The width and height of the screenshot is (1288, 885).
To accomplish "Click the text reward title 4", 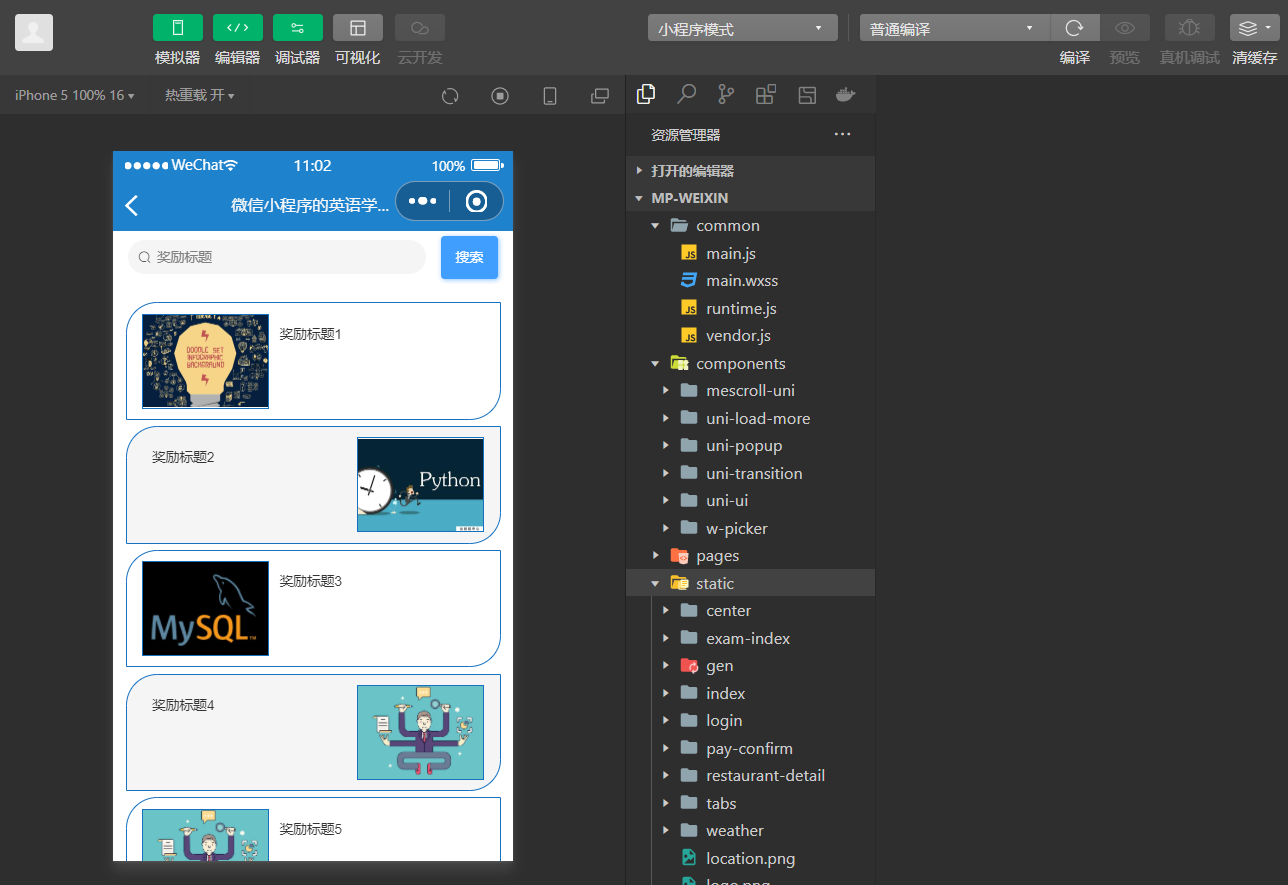I will (x=183, y=705).
